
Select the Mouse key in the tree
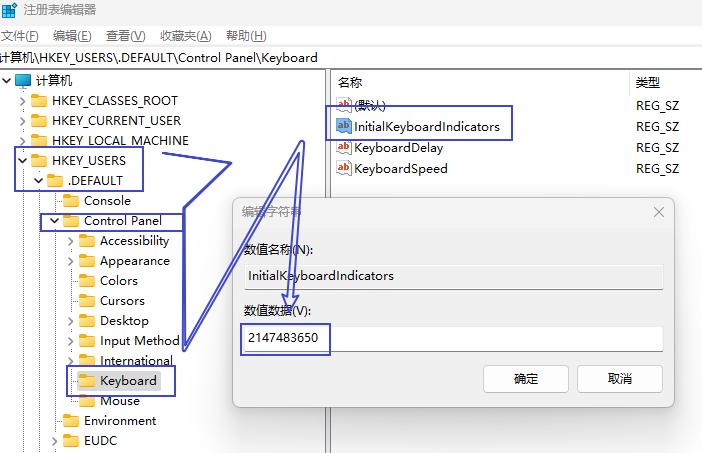[x=119, y=401]
